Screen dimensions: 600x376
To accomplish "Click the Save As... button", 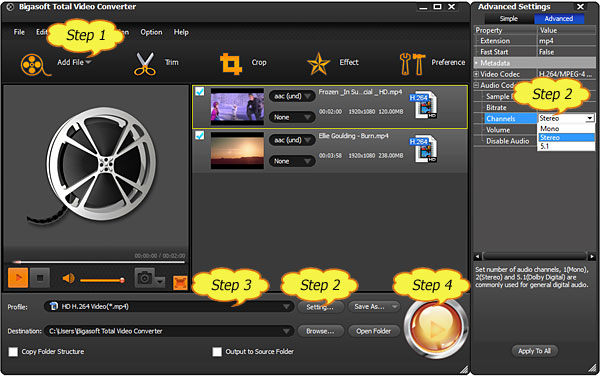I will 373,307.
